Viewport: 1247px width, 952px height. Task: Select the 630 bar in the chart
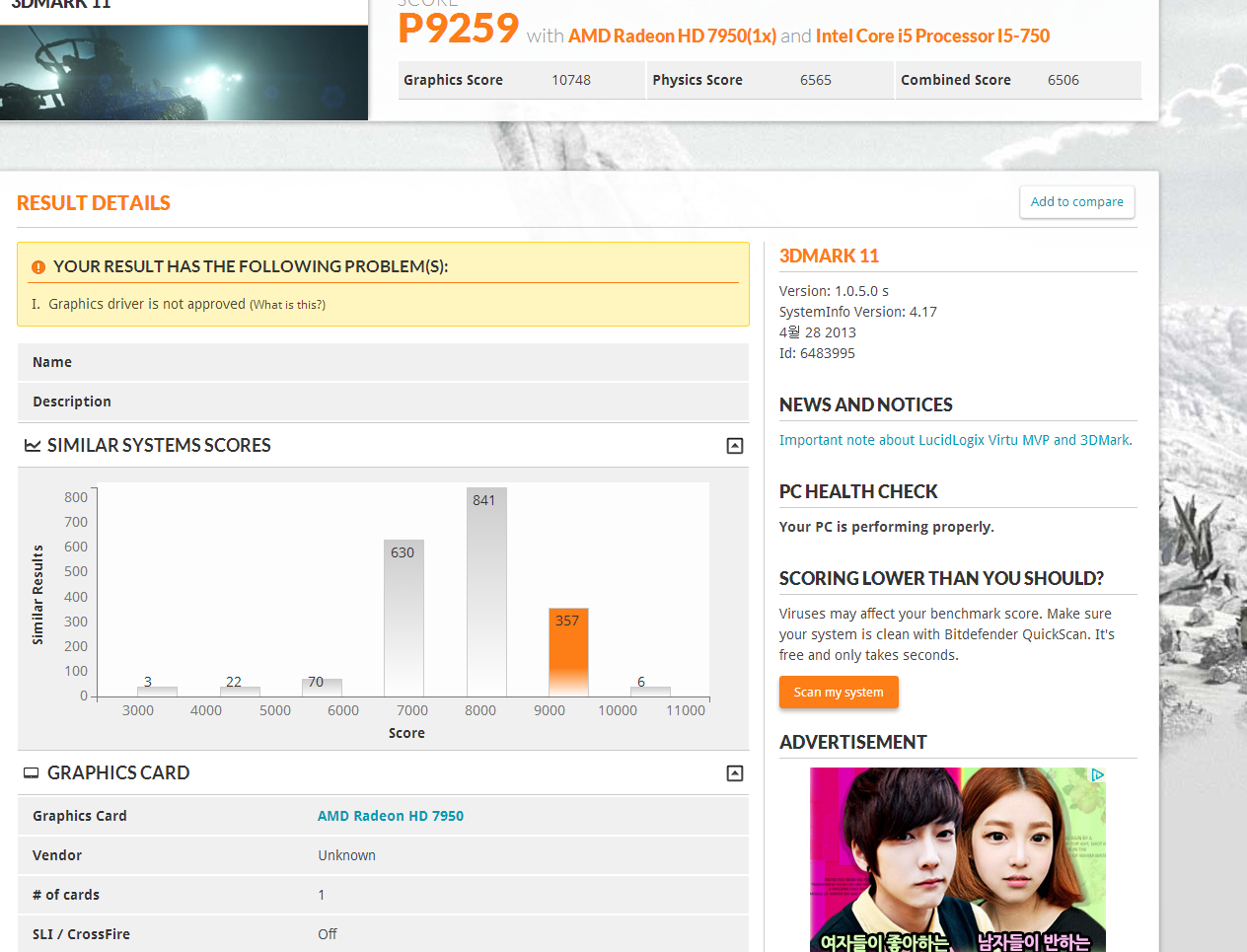(403, 619)
